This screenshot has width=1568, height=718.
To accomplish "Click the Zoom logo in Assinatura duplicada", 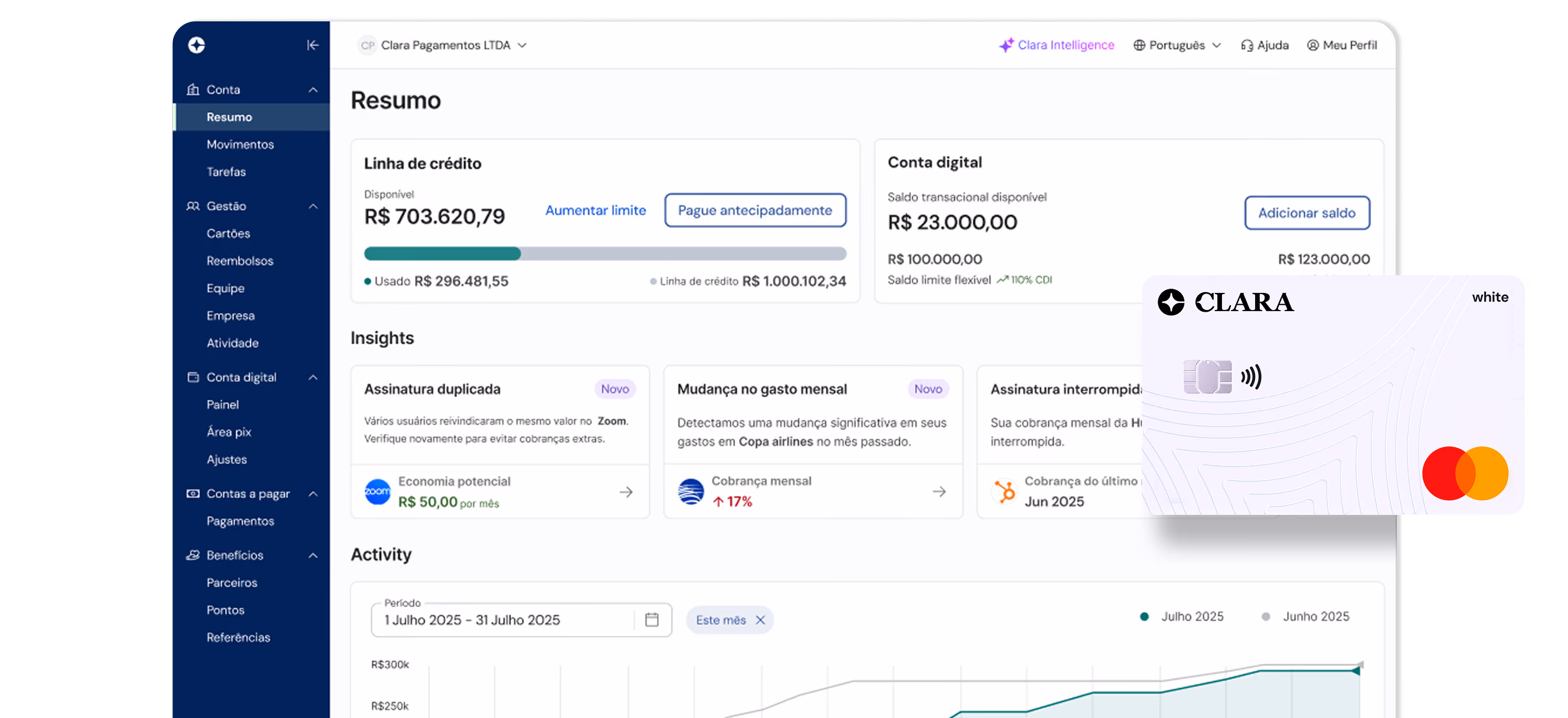I will (377, 491).
